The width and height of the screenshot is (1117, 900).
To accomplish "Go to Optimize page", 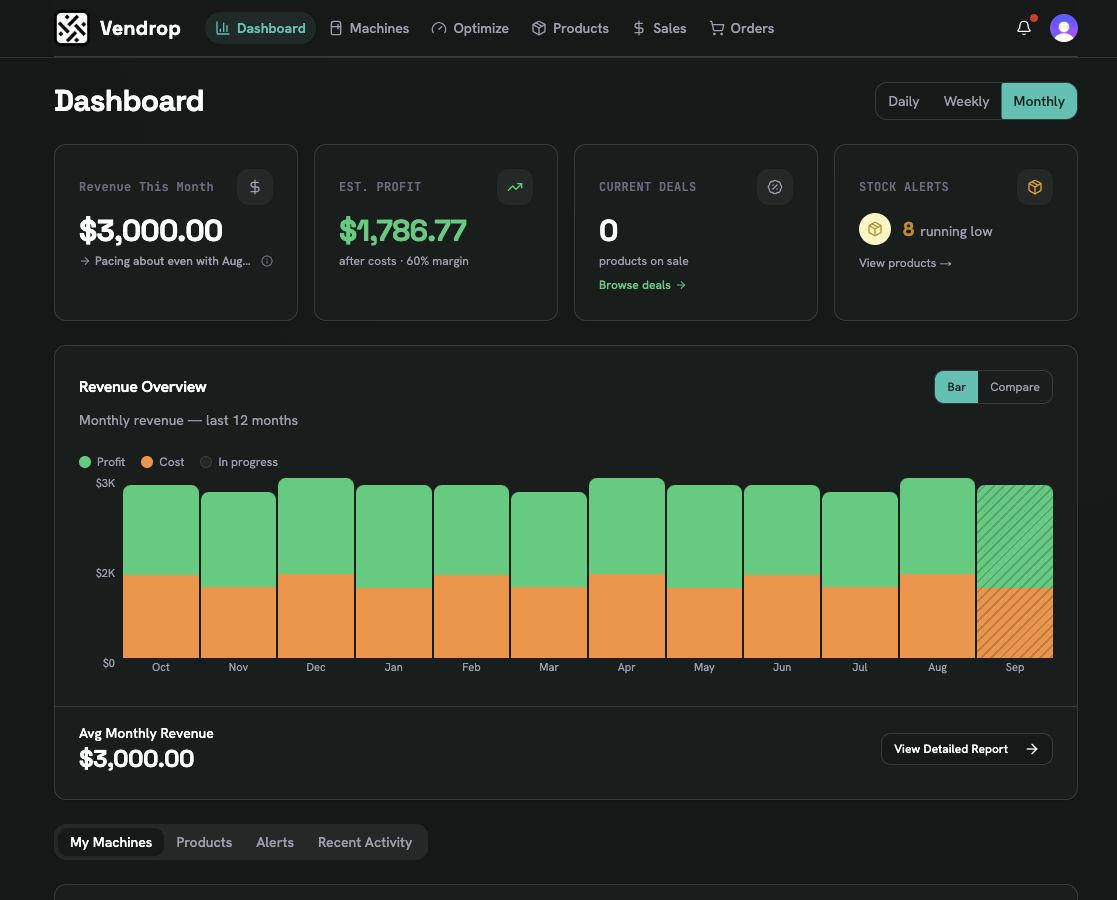I will 470,28.
